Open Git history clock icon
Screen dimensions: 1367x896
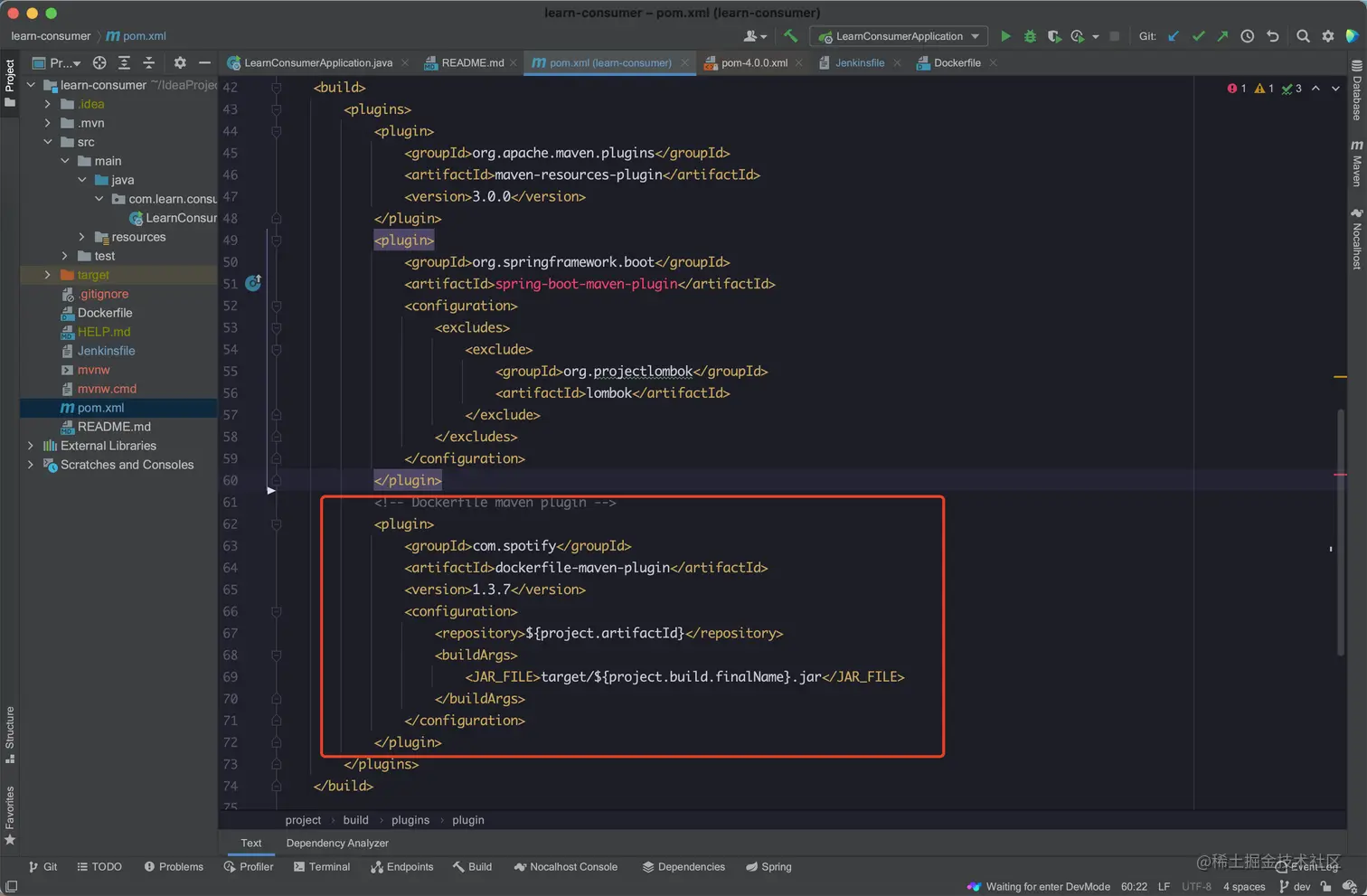[x=1247, y=36]
